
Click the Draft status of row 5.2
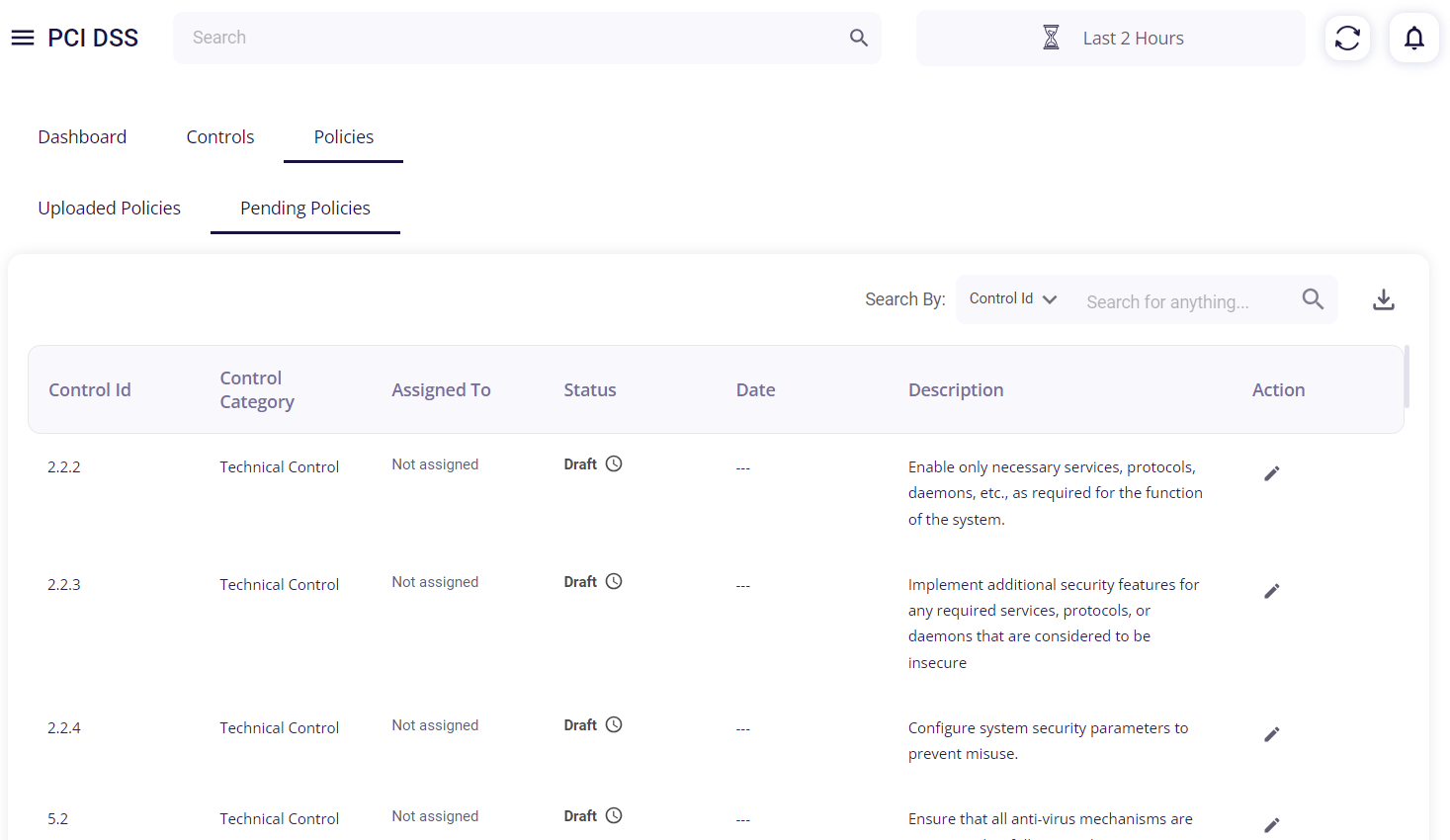[x=580, y=816]
